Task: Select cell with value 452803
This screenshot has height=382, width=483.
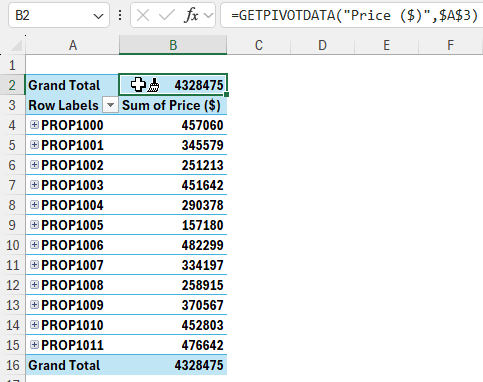Action: (173, 325)
